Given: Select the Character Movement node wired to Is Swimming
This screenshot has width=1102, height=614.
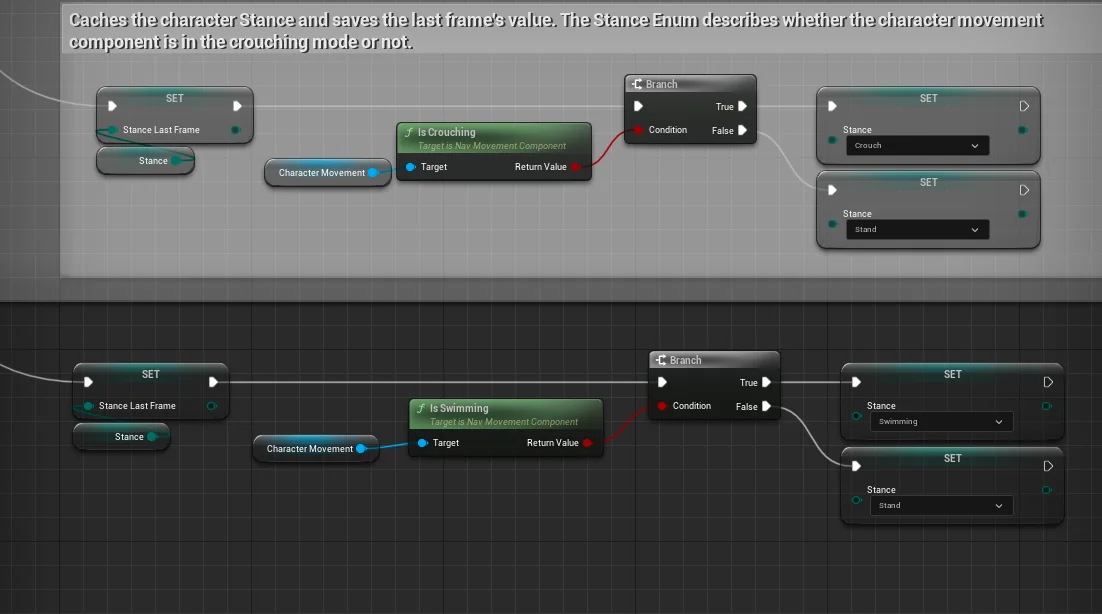Looking at the screenshot, I should [315, 448].
